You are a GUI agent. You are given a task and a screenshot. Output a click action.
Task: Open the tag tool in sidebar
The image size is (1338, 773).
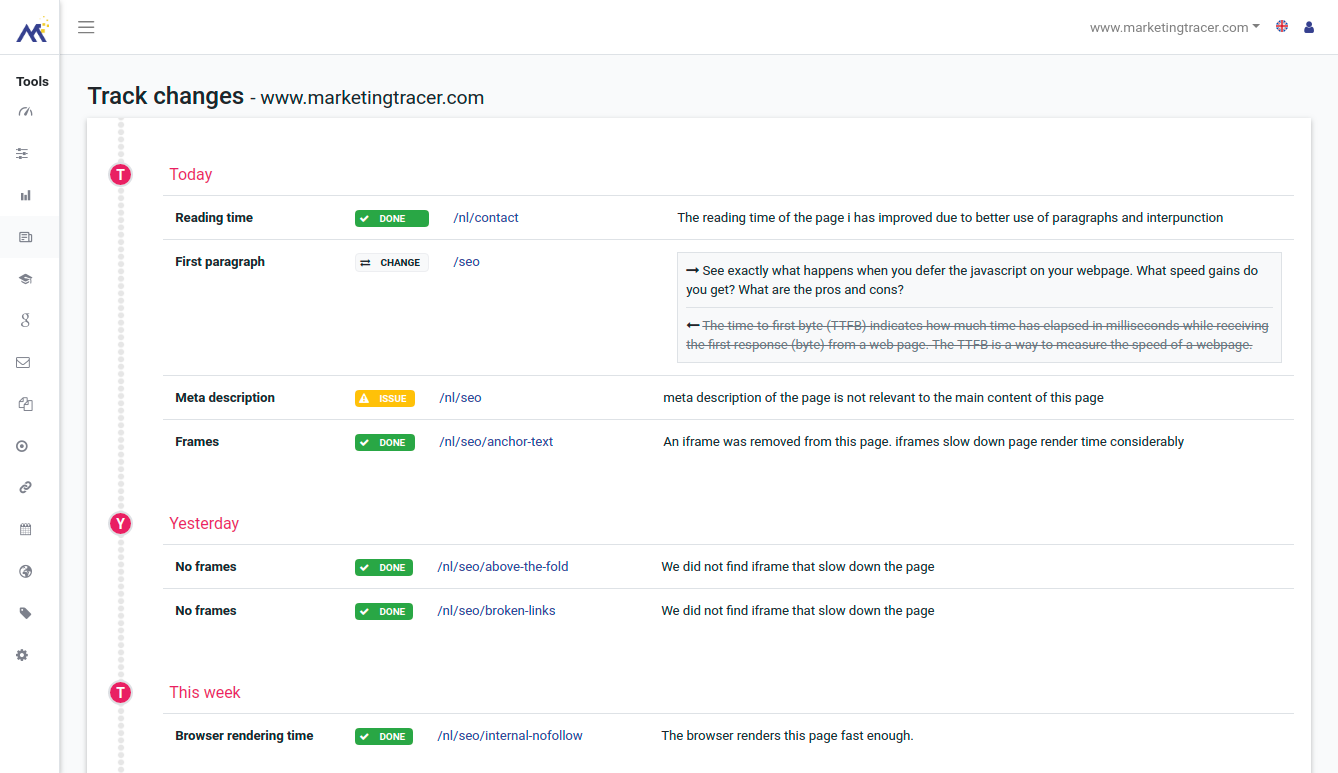(25, 613)
